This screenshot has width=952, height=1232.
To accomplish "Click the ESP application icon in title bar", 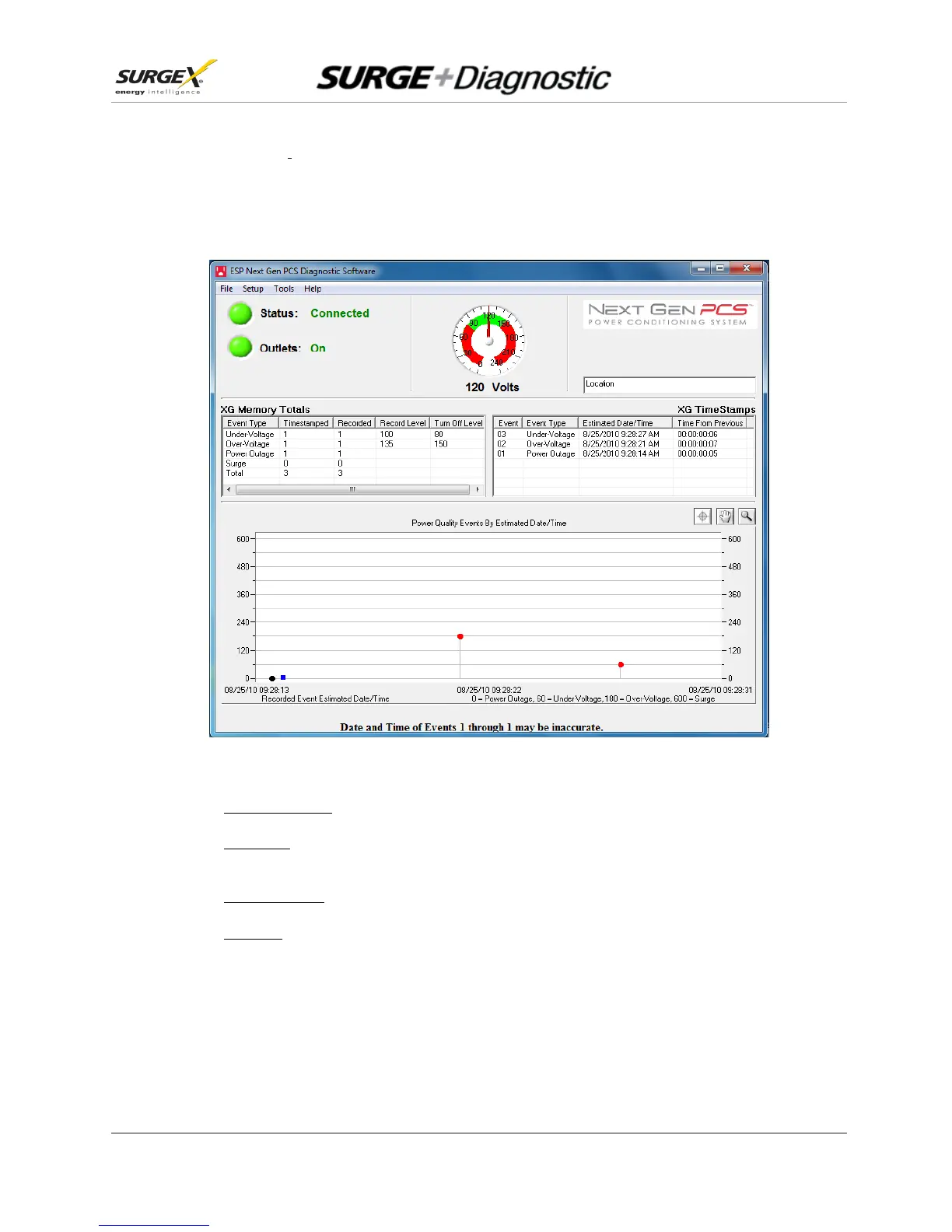I will point(221,271).
